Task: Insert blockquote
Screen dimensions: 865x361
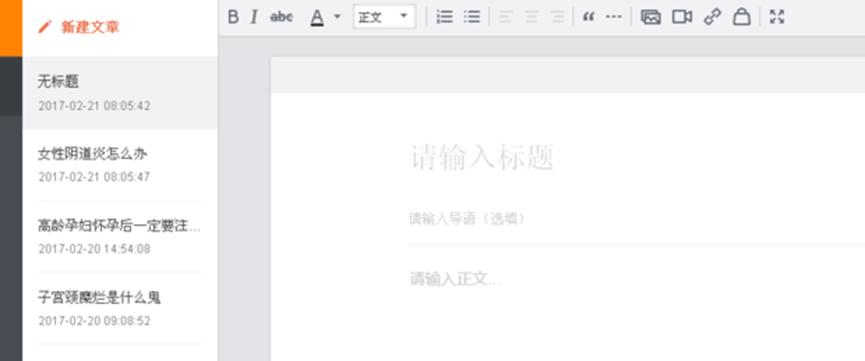Action: pyautogui.click(x=589, y=17)
